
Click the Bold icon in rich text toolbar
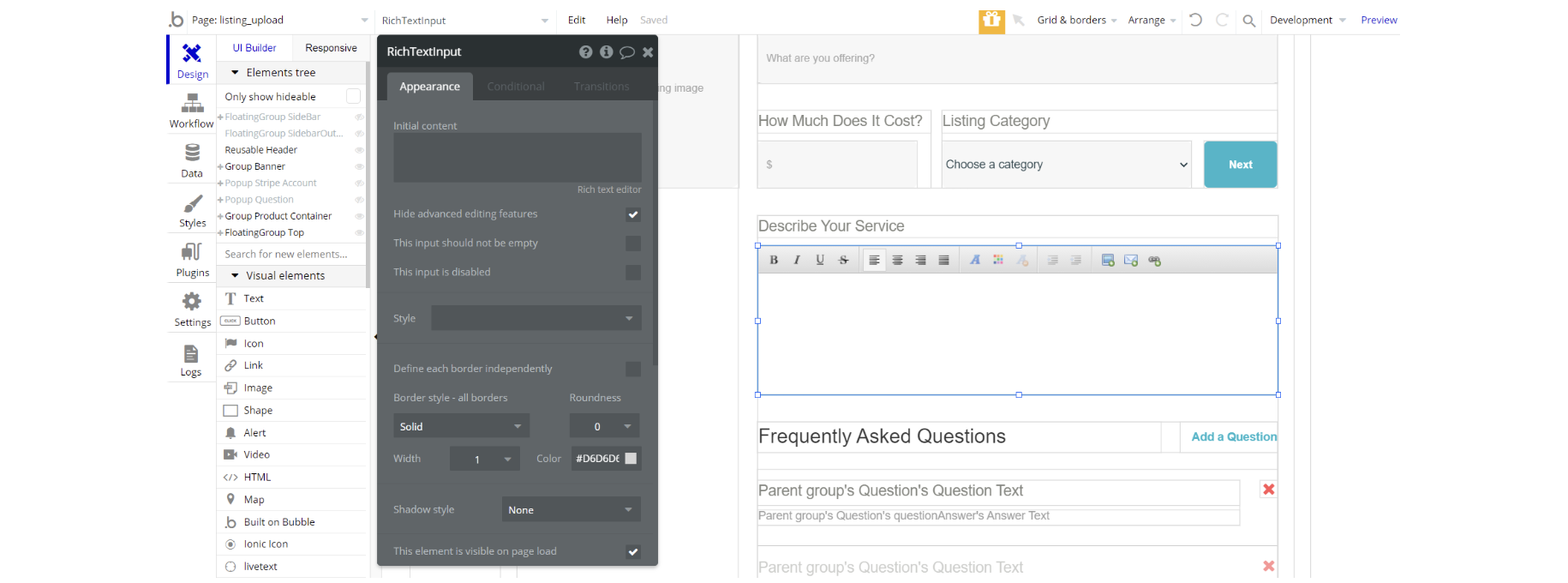point(774,261)
